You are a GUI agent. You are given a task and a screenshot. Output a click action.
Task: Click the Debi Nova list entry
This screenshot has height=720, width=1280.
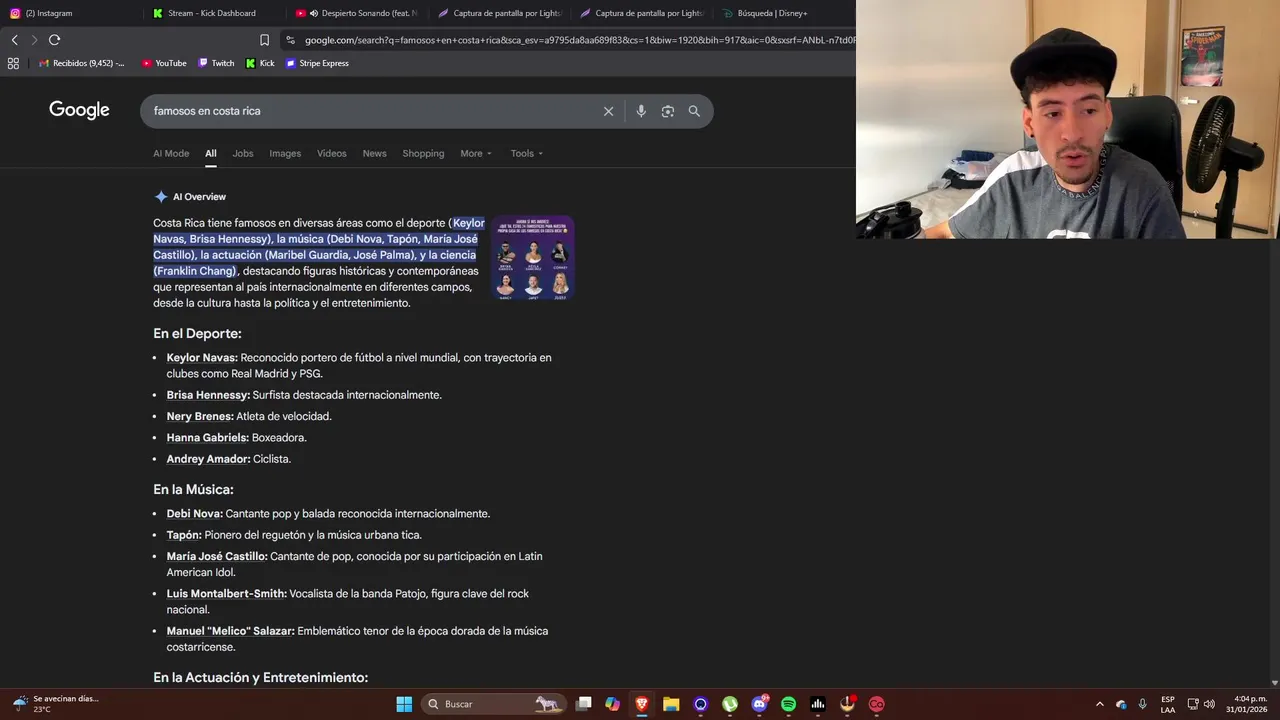[x=194, y=514]
